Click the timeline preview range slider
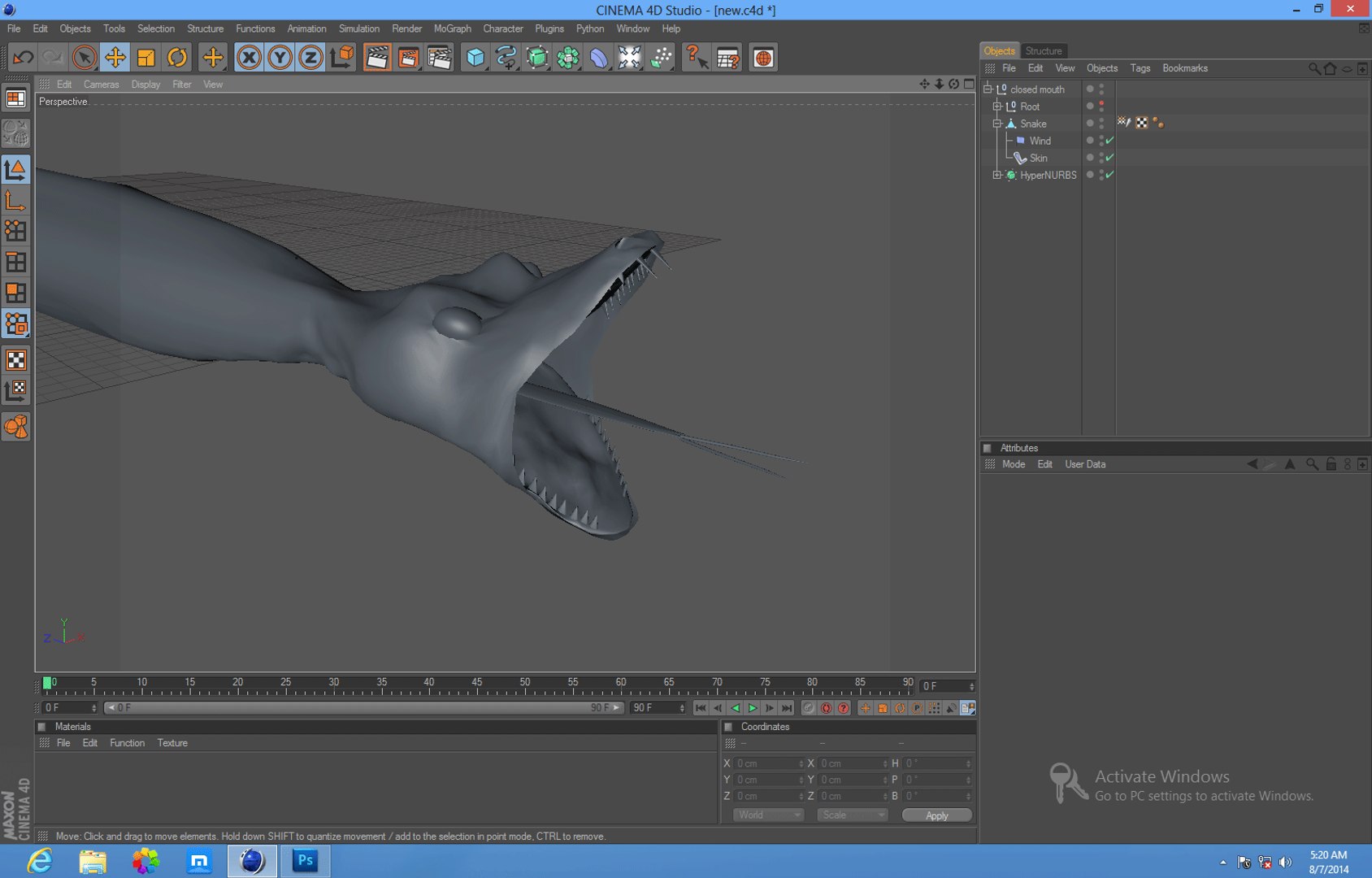Image resolution: width=1372 pixels, height=878 pixels. (x=365, y=708)
